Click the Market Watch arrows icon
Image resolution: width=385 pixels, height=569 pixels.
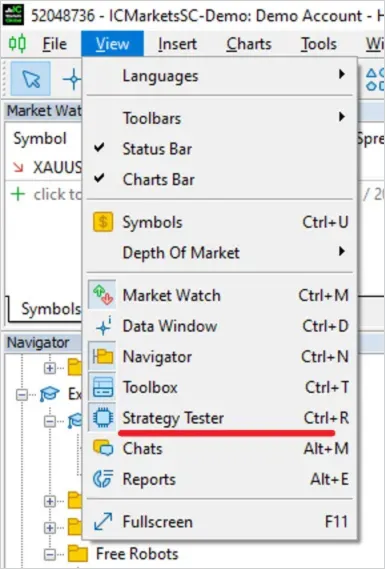[x=103, y=295]
